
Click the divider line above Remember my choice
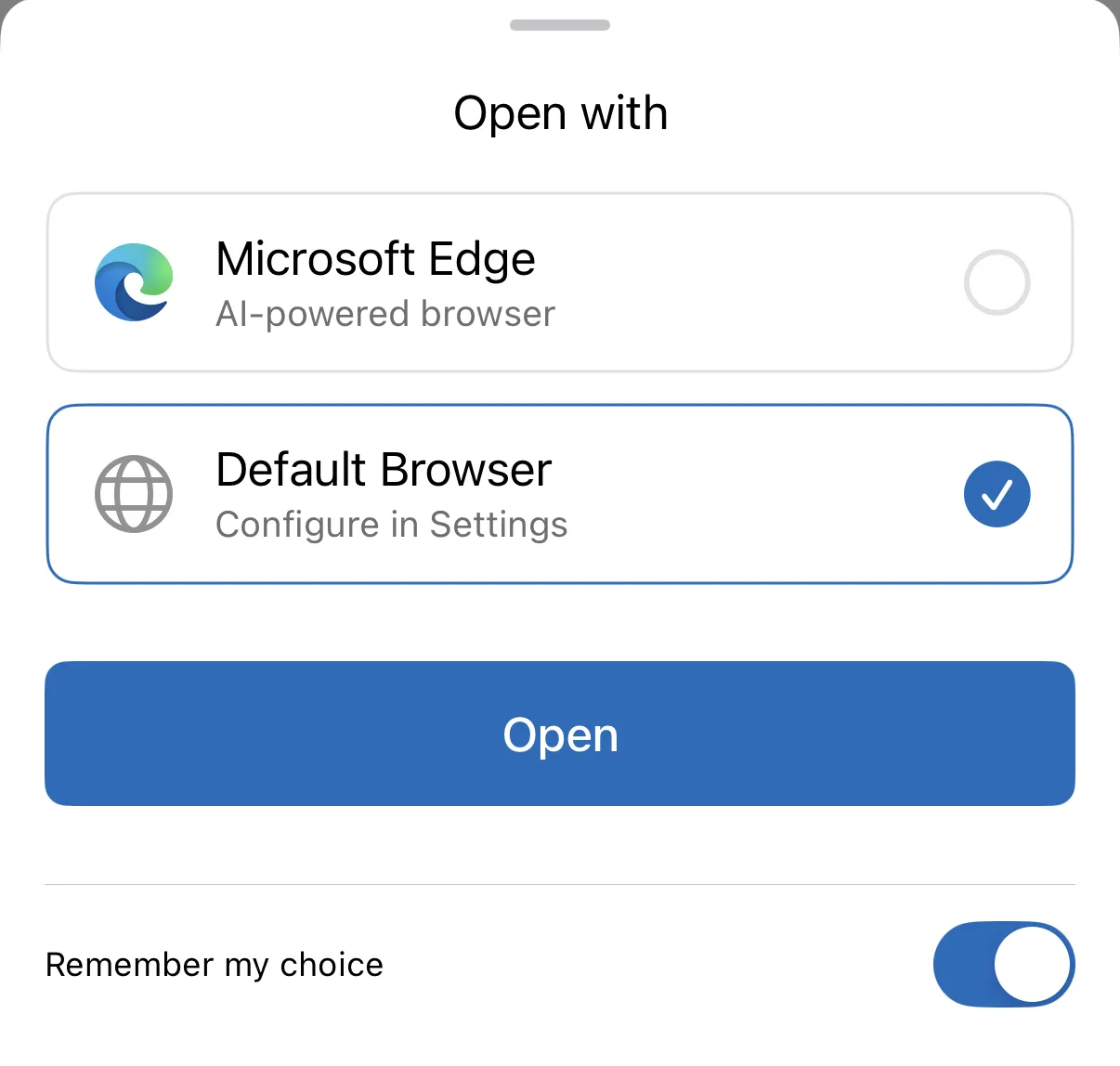pyautogui.click(x=560, y=884)
